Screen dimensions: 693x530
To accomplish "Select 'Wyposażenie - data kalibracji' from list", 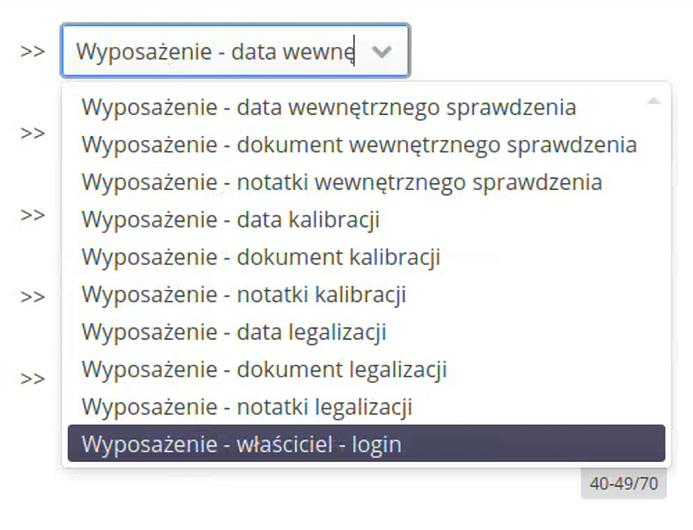I will (230, 219).
